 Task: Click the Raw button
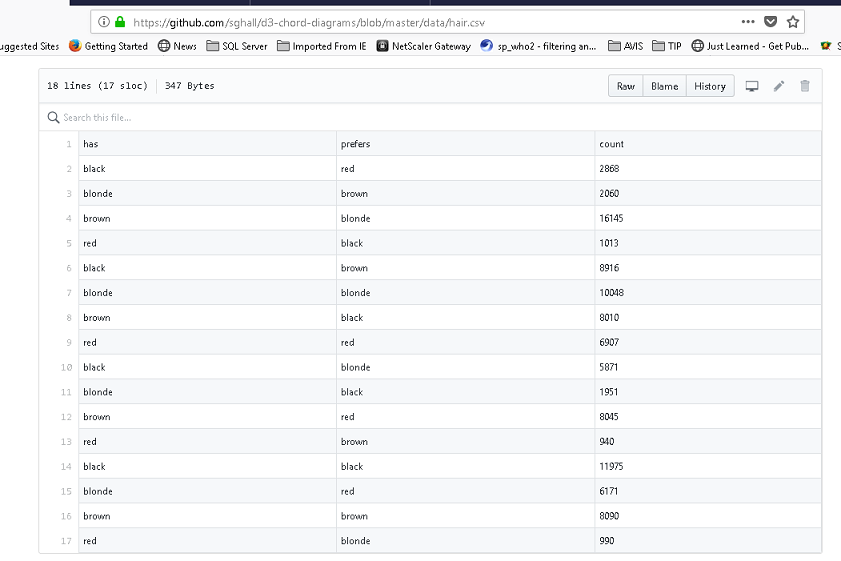click(x=626, y=86)
